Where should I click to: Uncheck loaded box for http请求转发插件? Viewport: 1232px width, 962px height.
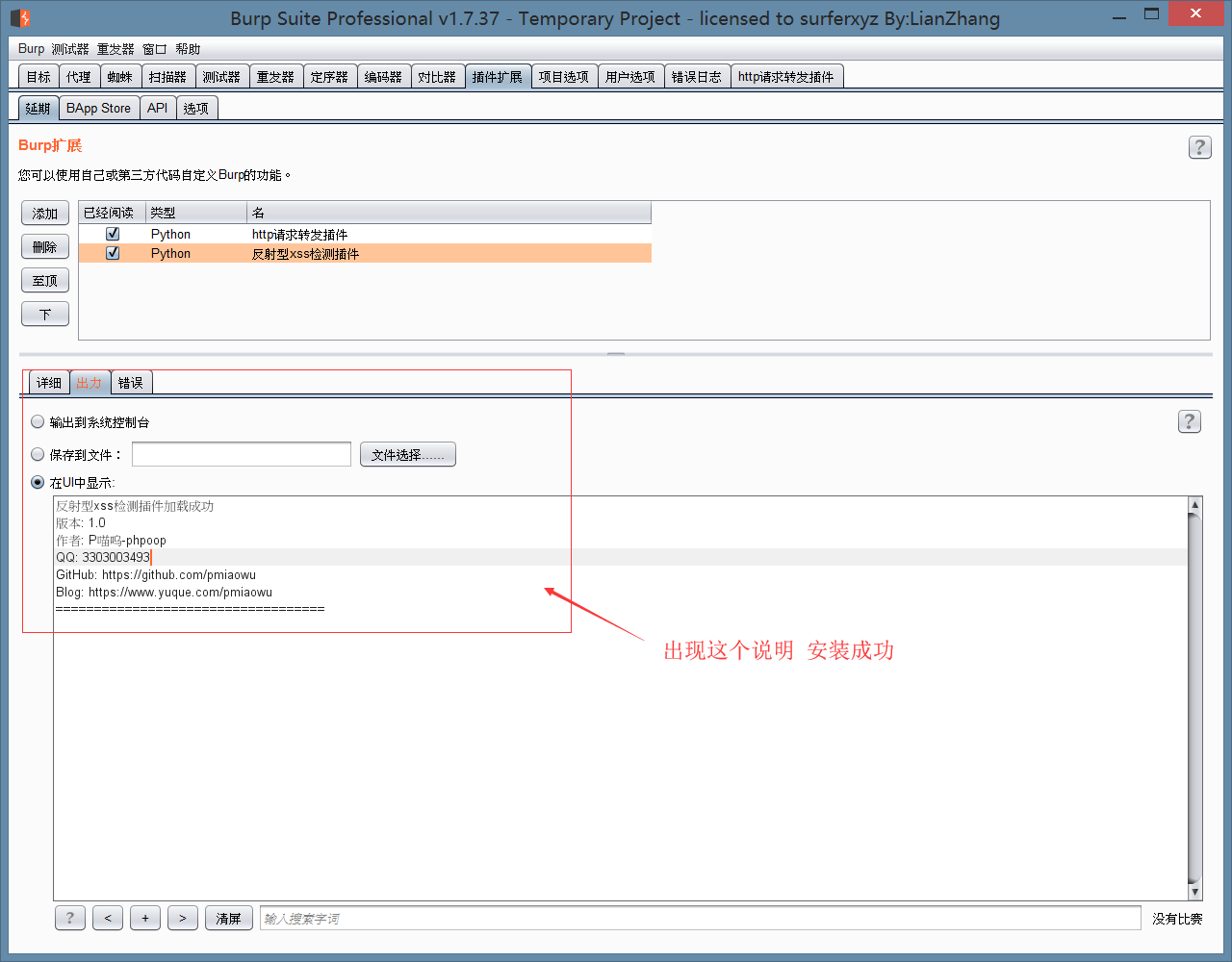coord(113,234)
